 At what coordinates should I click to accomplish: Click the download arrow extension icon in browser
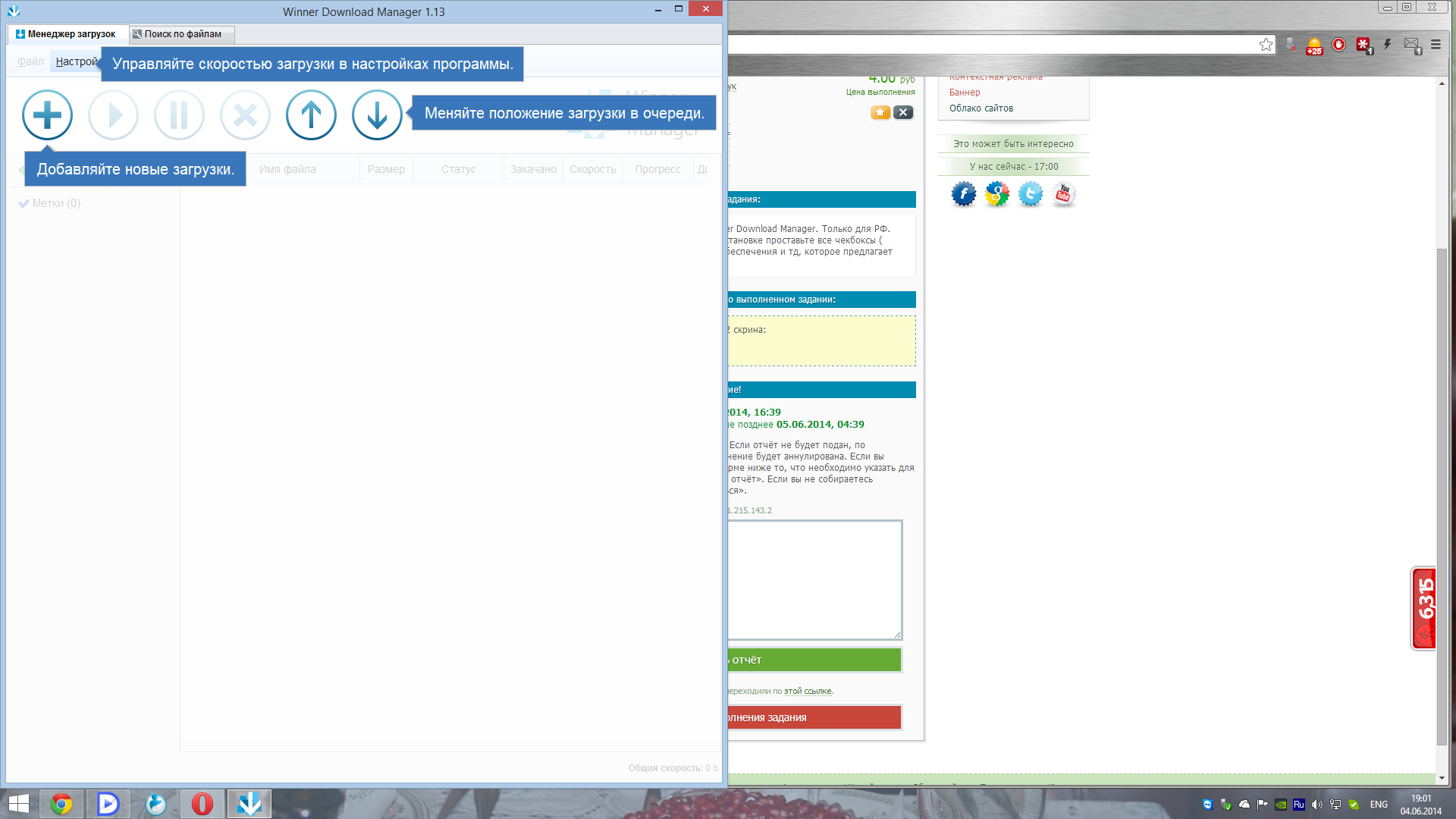tap(1290, 45)
